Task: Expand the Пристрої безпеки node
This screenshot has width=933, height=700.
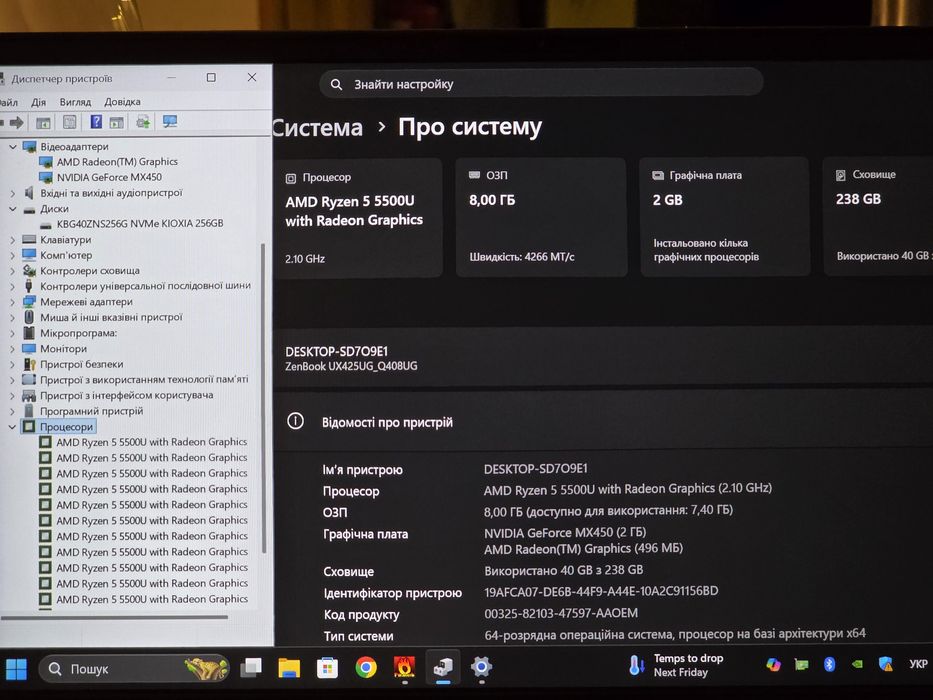Action: tap(12, 364)
